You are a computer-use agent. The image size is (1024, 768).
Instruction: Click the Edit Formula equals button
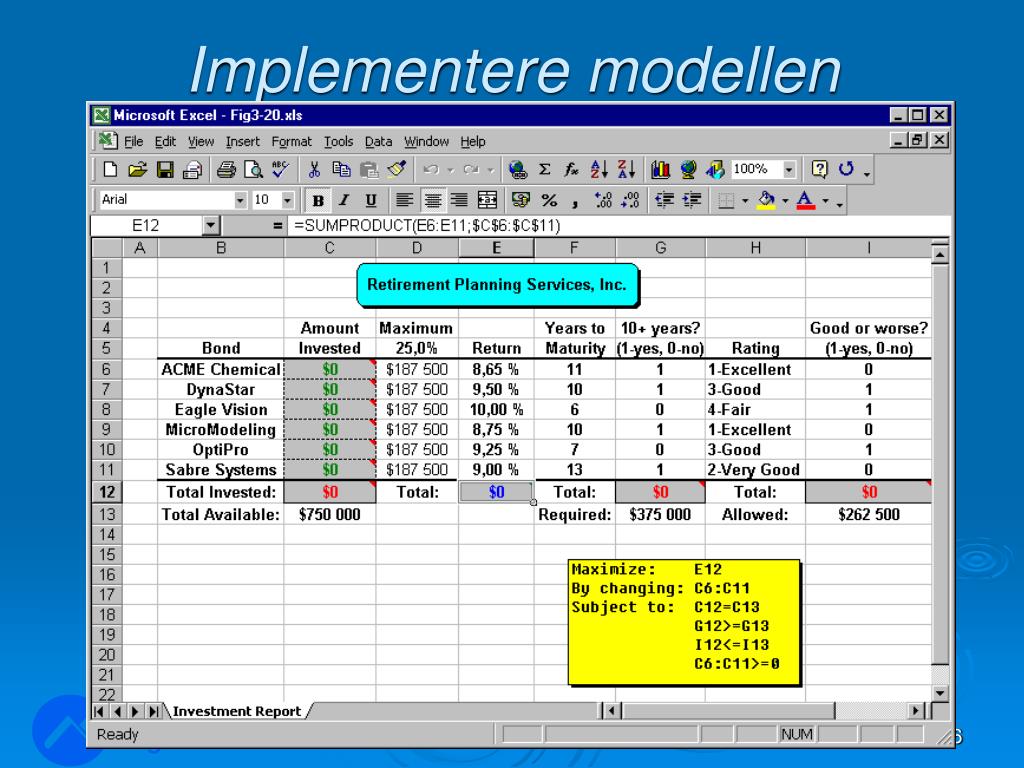click(x=278, y=226)
